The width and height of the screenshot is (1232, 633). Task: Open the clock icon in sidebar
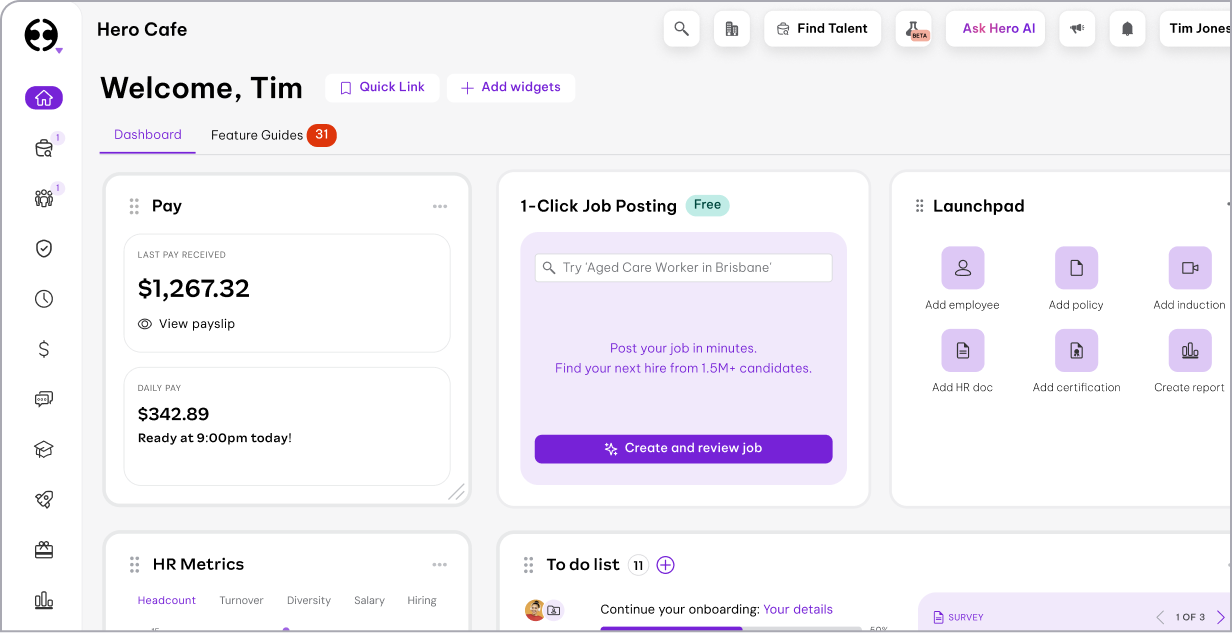44,299
